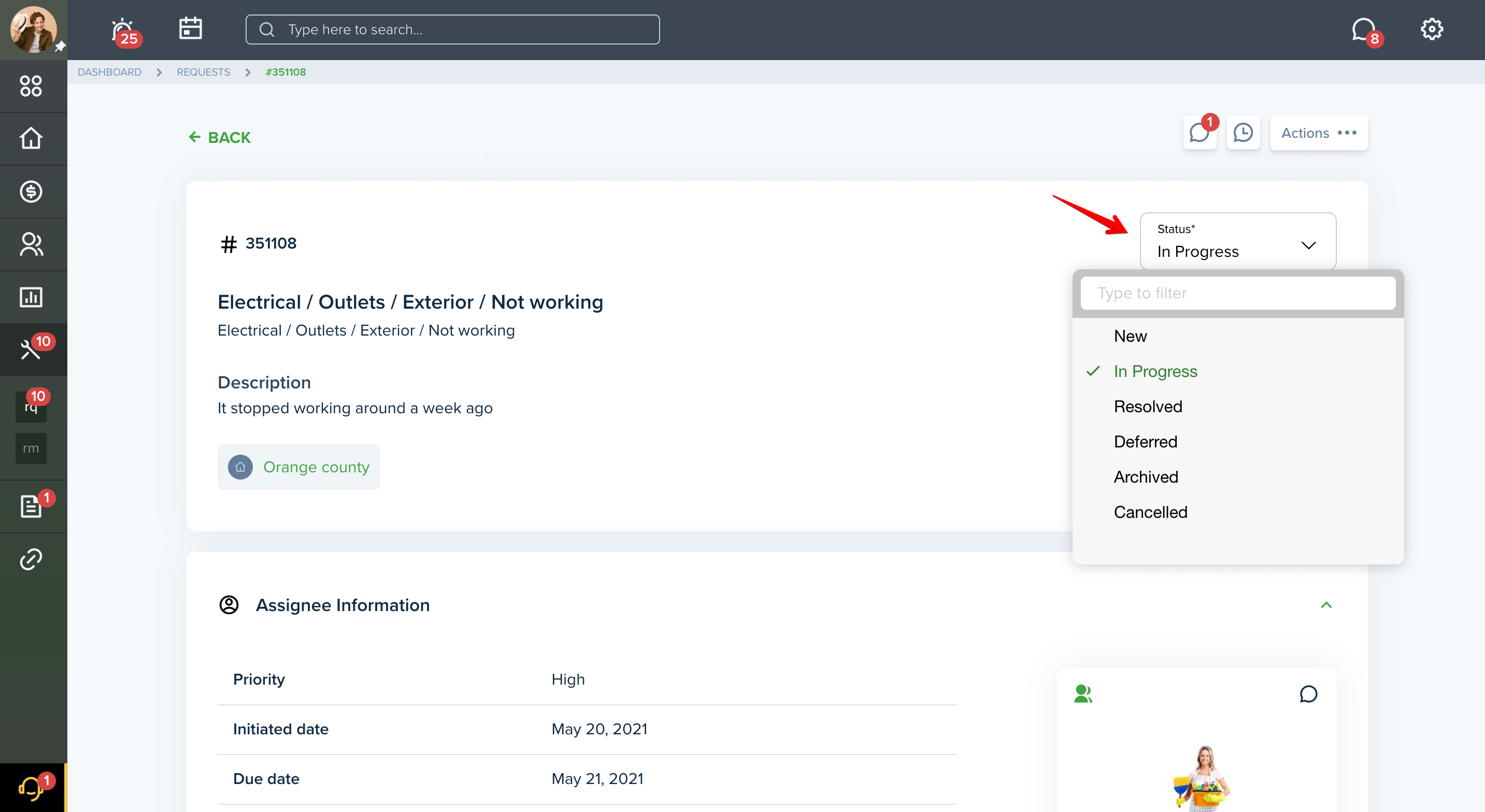Click the #351108 breadcrumb

click(286, 72)
